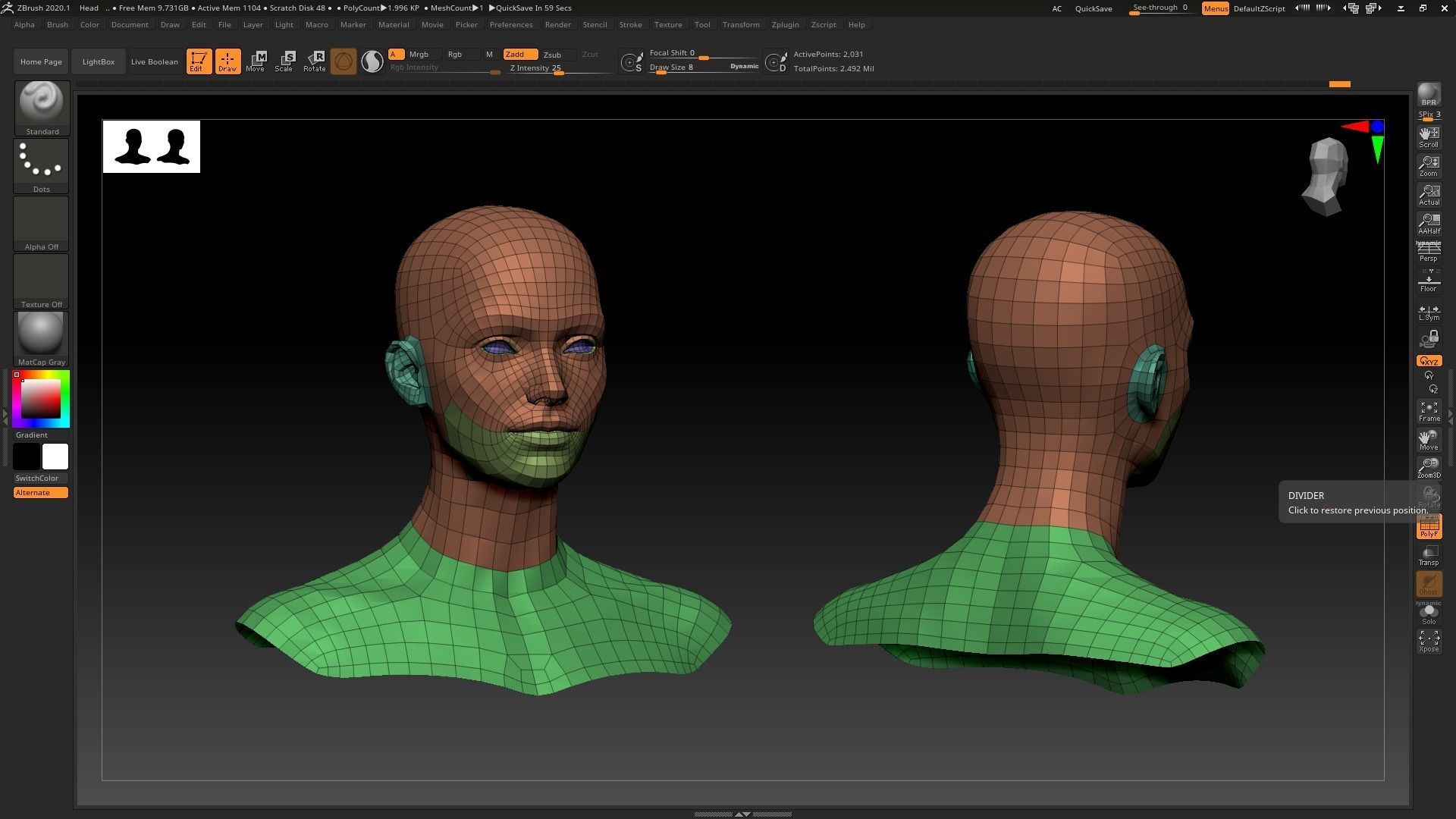The width and height of the screenshot is (1456, 819).
Task: Select the Rotate transform tool in top shelf
Action: point(314,61)
